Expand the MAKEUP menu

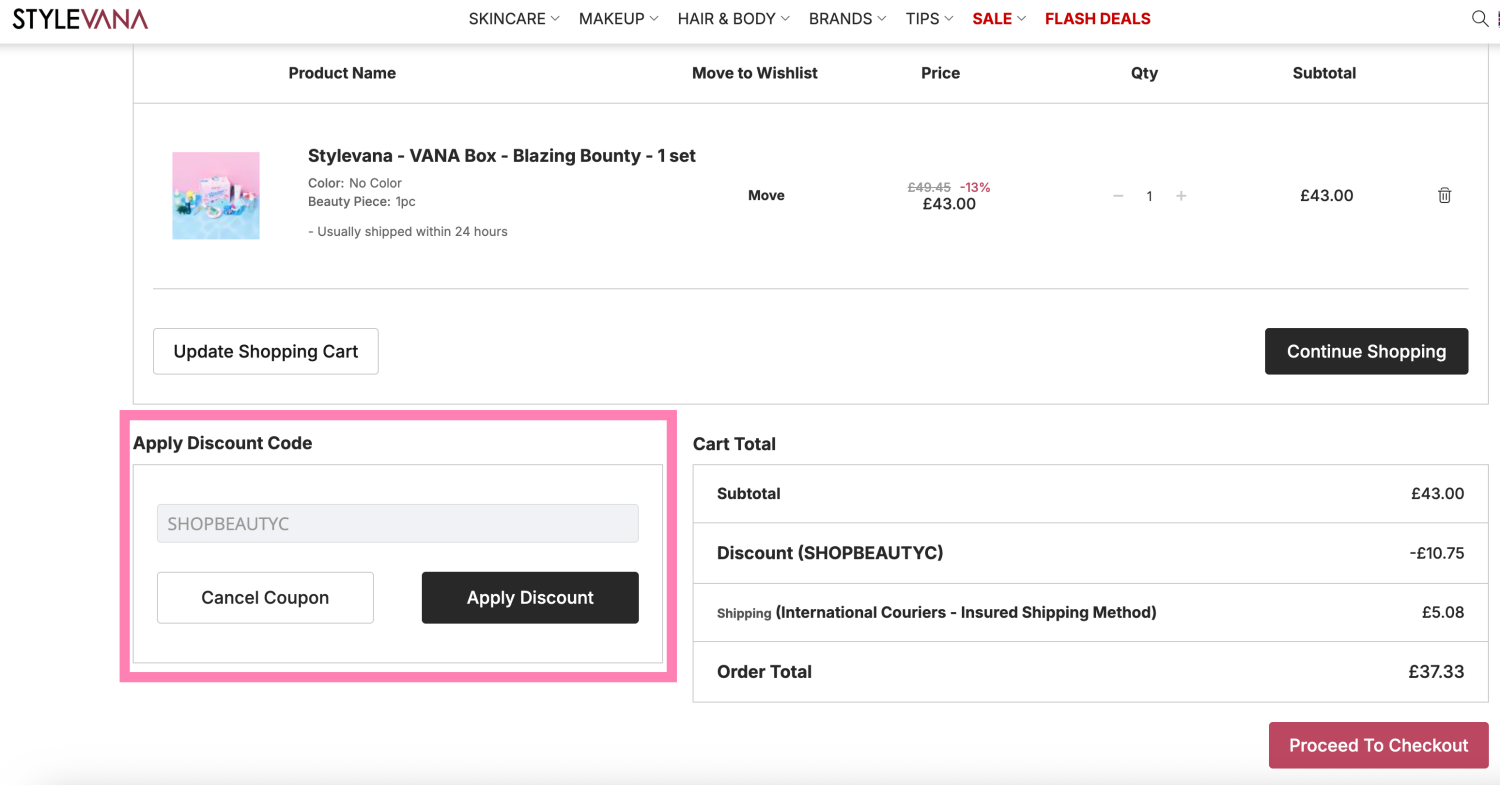[619, 19]
